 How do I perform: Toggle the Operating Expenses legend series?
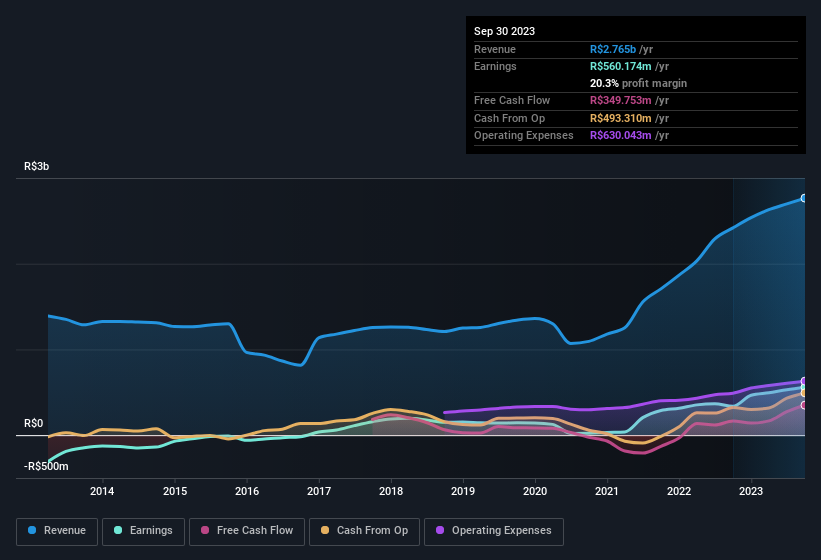pyautogui.click(x=494, y=530)
